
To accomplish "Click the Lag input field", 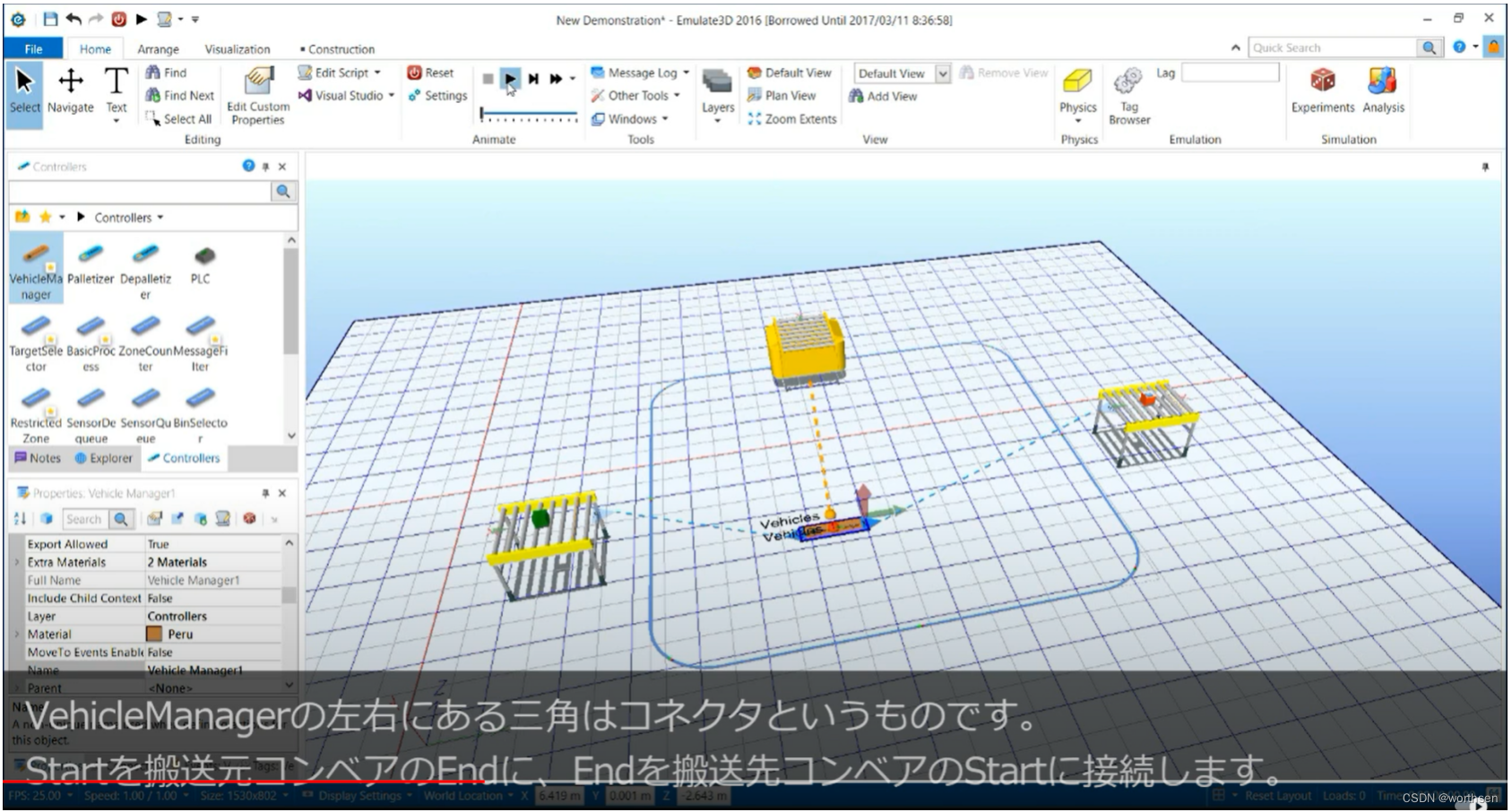I will click(x=1230, y=73).
